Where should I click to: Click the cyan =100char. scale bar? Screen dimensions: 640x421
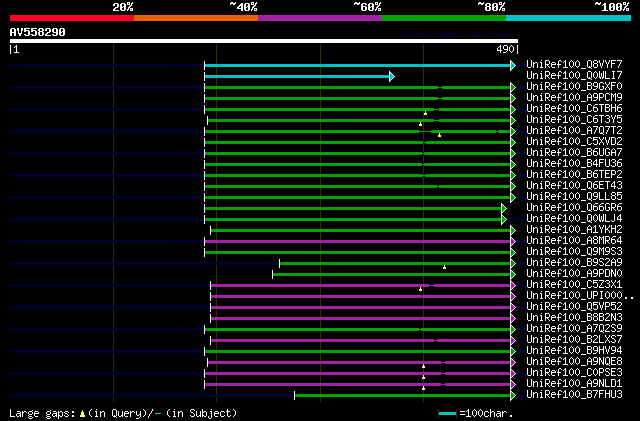[447, 414]
